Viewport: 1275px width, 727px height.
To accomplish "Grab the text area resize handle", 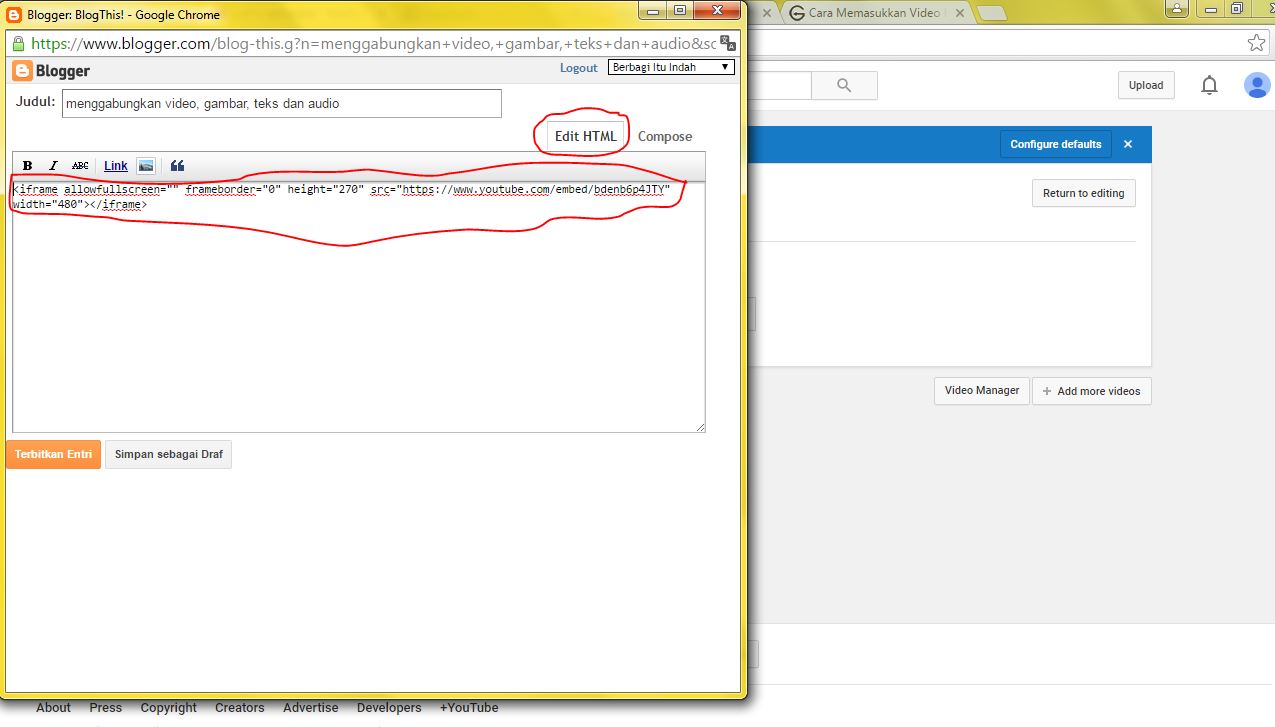I will point(700,427).
